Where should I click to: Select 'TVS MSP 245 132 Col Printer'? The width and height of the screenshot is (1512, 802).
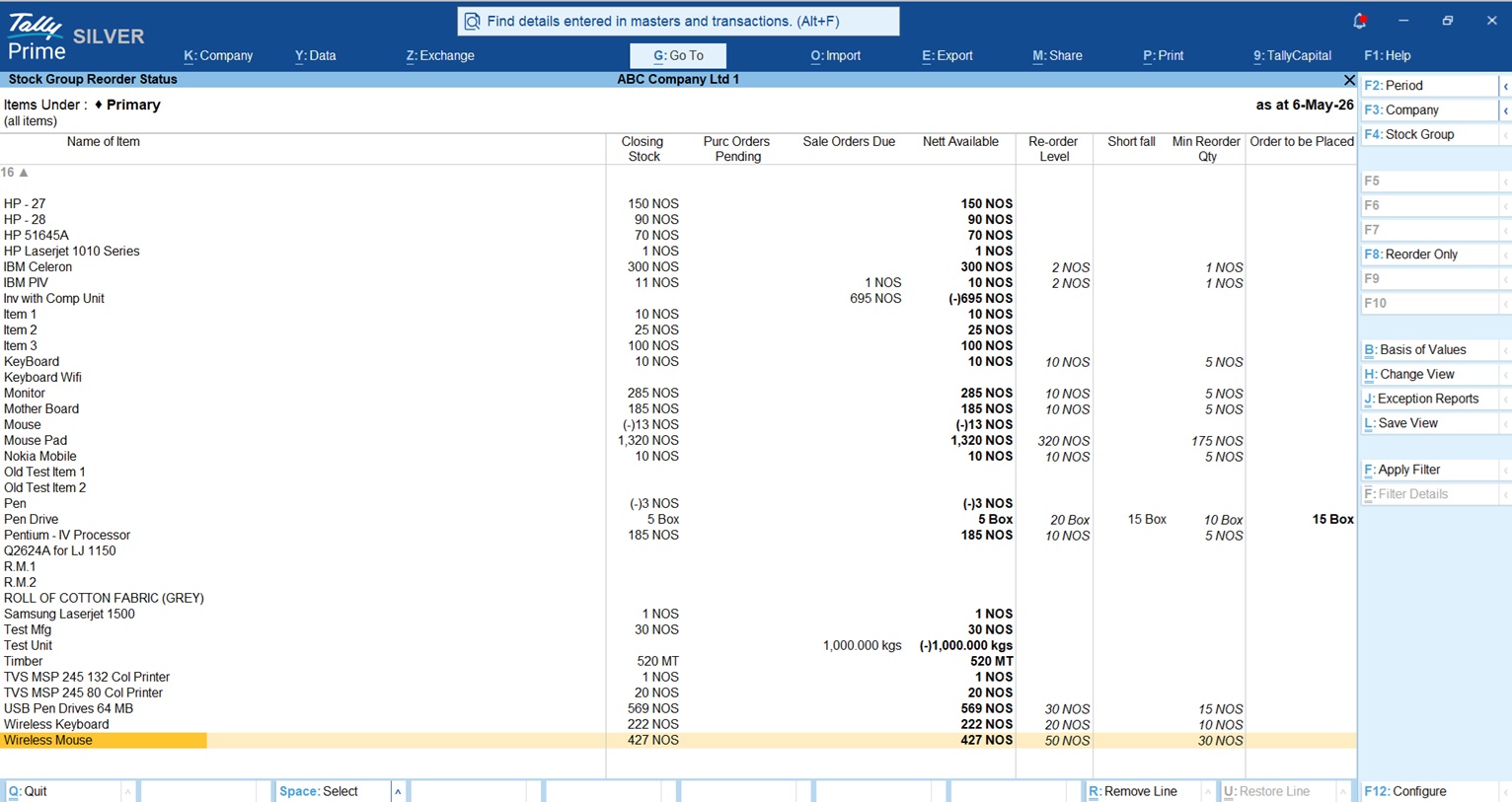coord(87,678)
